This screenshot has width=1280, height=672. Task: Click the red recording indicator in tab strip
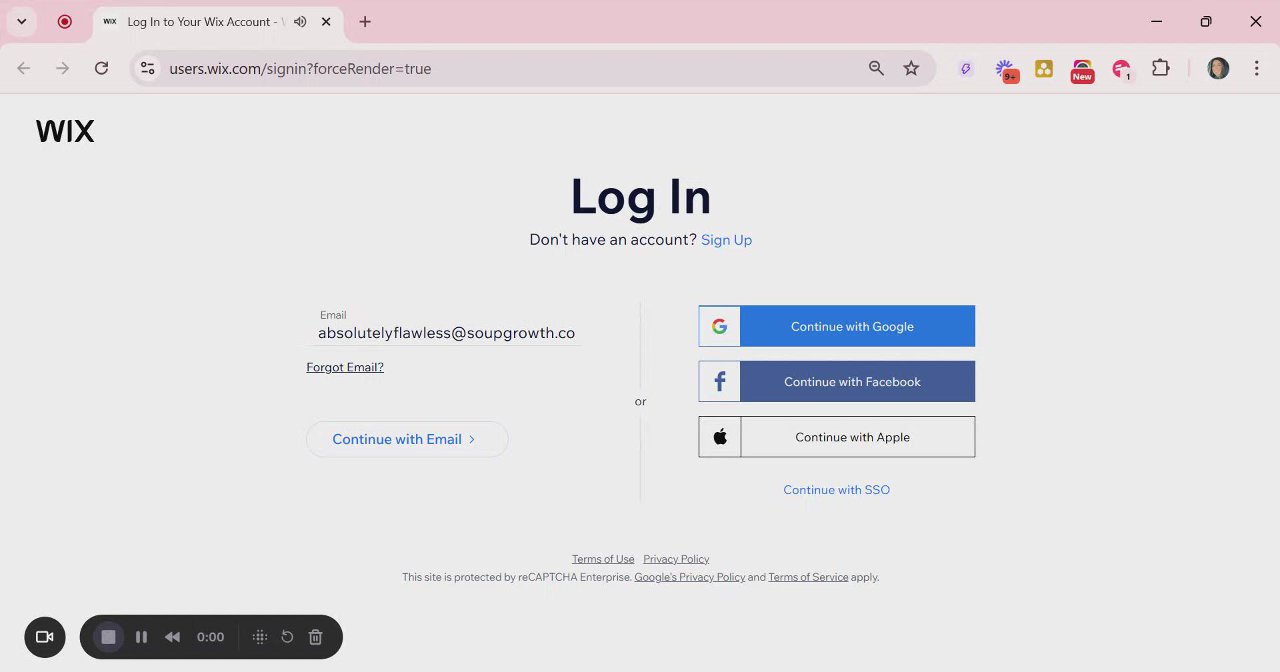coord(65,21)
